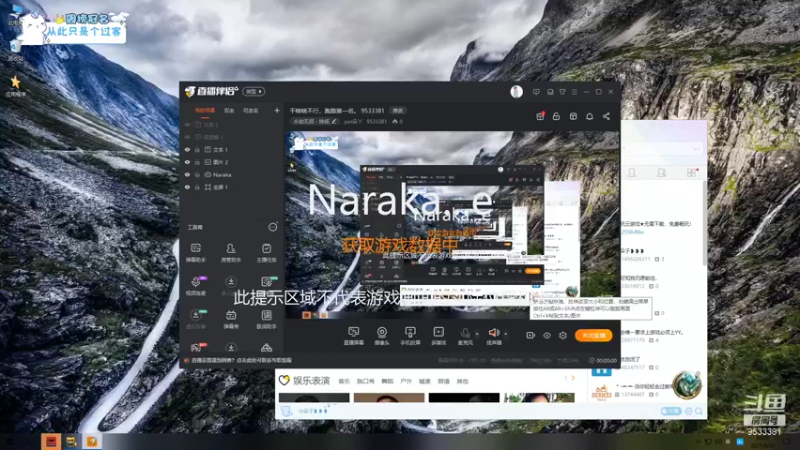Select 舞蹈 tab in 娱乐表演 section
This screenshot has height=450, width=800.
(387, 381)
